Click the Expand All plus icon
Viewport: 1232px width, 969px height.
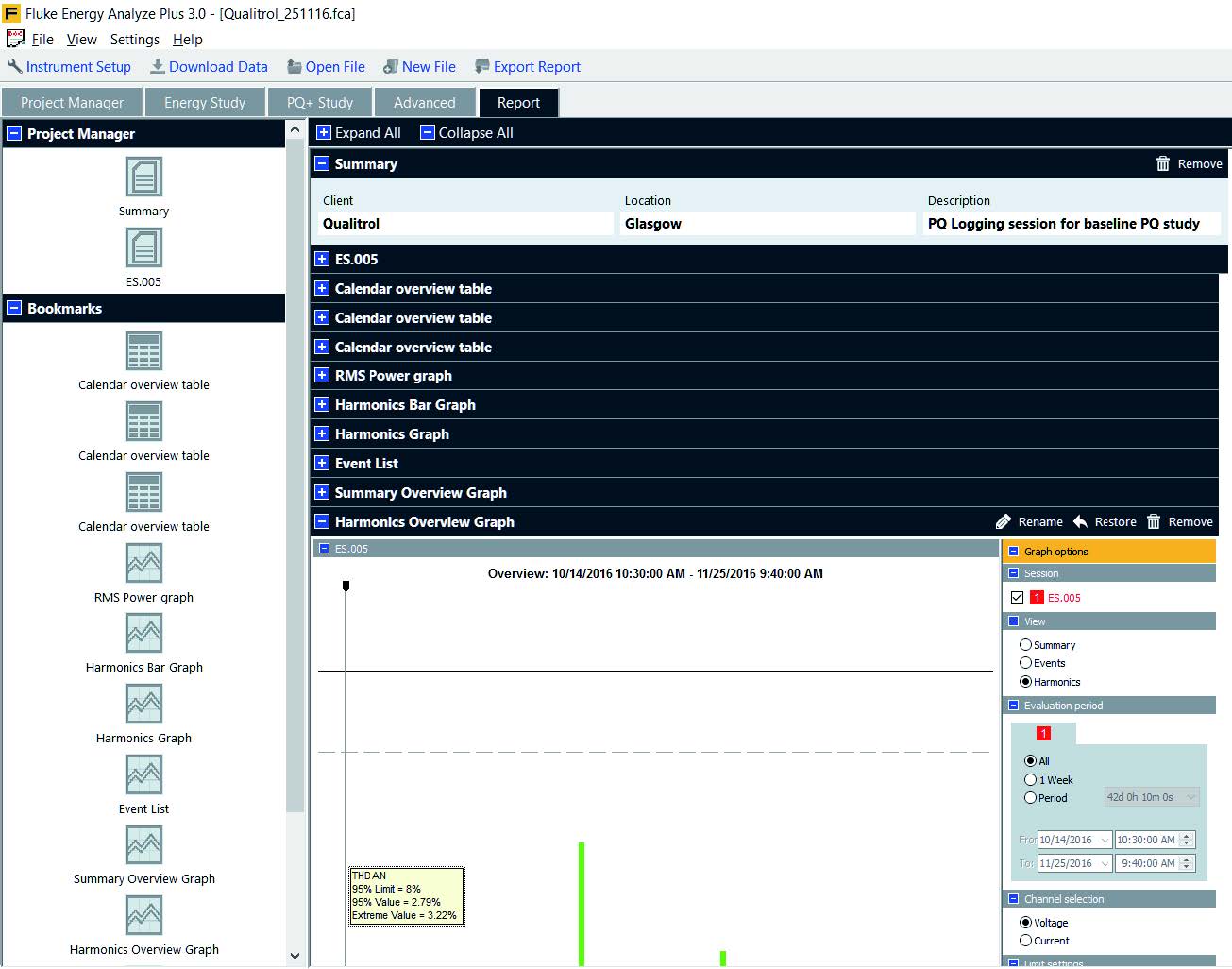[x=323, y=132]
